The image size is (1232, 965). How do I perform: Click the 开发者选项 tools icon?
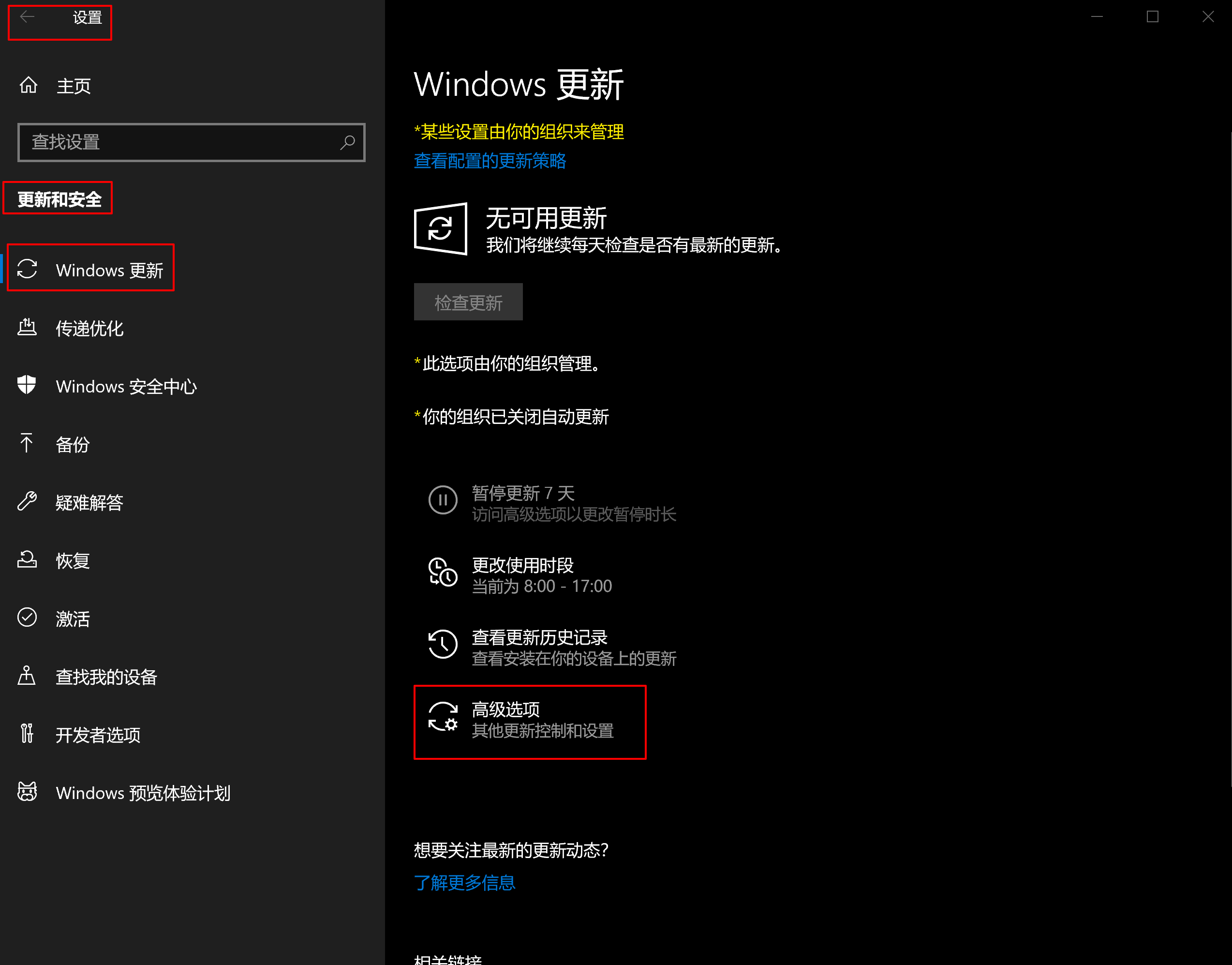pos(27,733)
